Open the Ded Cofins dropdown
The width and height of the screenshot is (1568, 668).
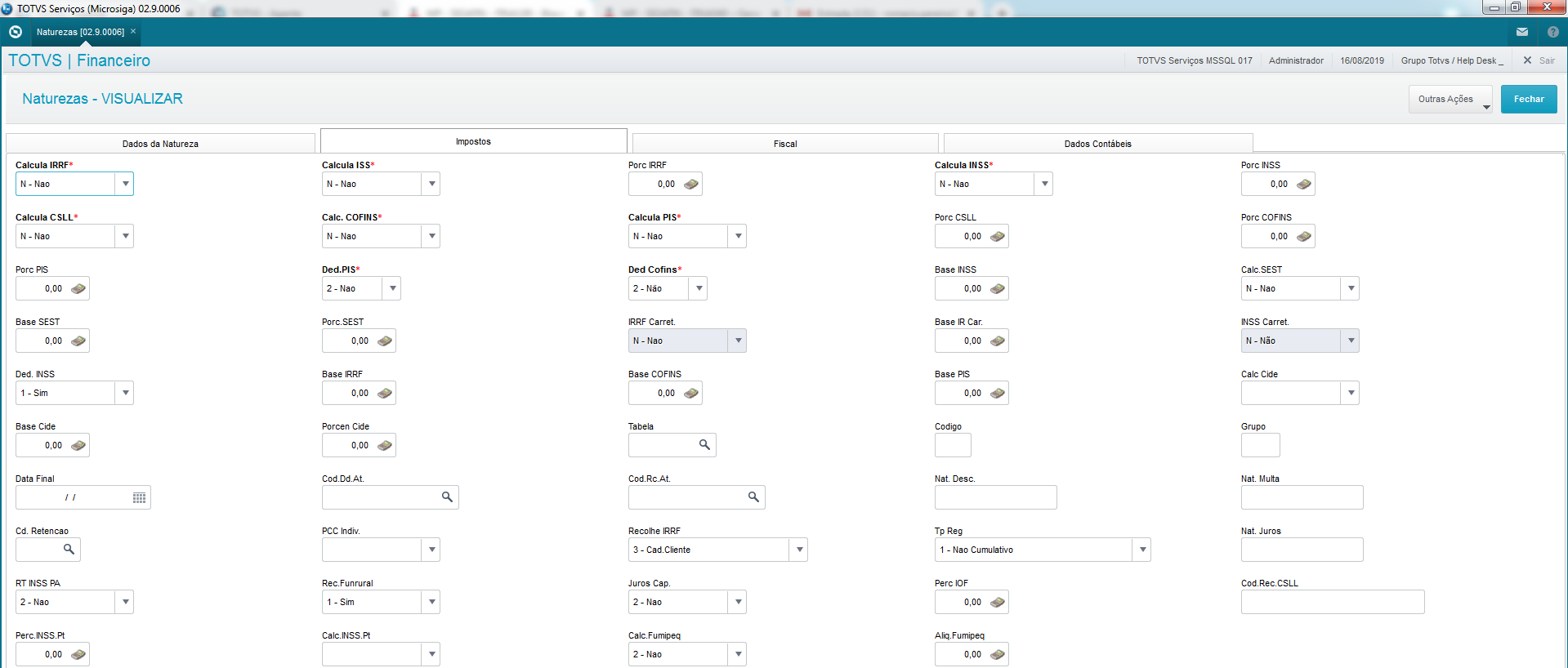click(699, 288)
